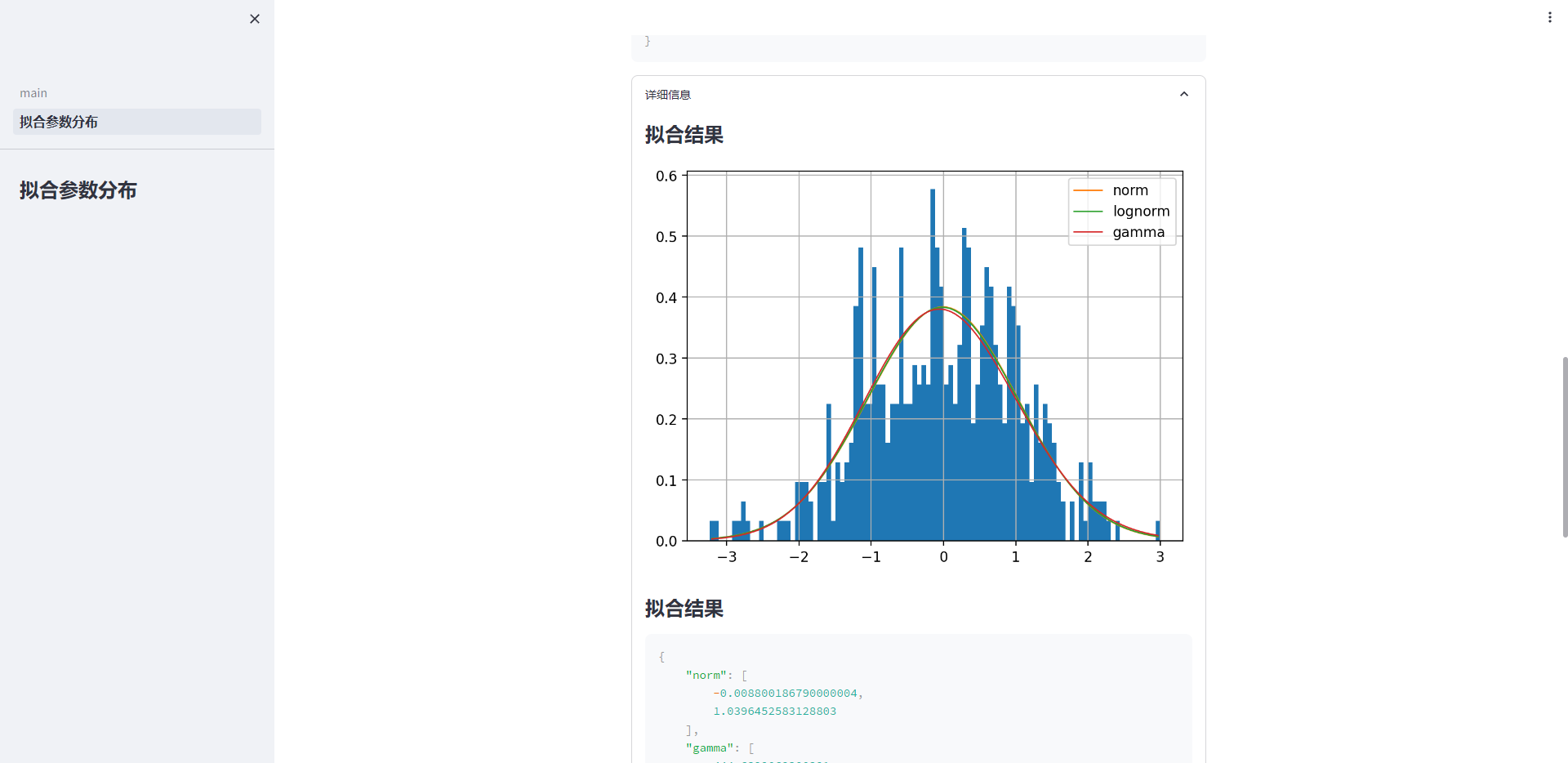Open the three-dot main menu
Viewport: 1568px width, 763px height.
(x=1549, y=17)
